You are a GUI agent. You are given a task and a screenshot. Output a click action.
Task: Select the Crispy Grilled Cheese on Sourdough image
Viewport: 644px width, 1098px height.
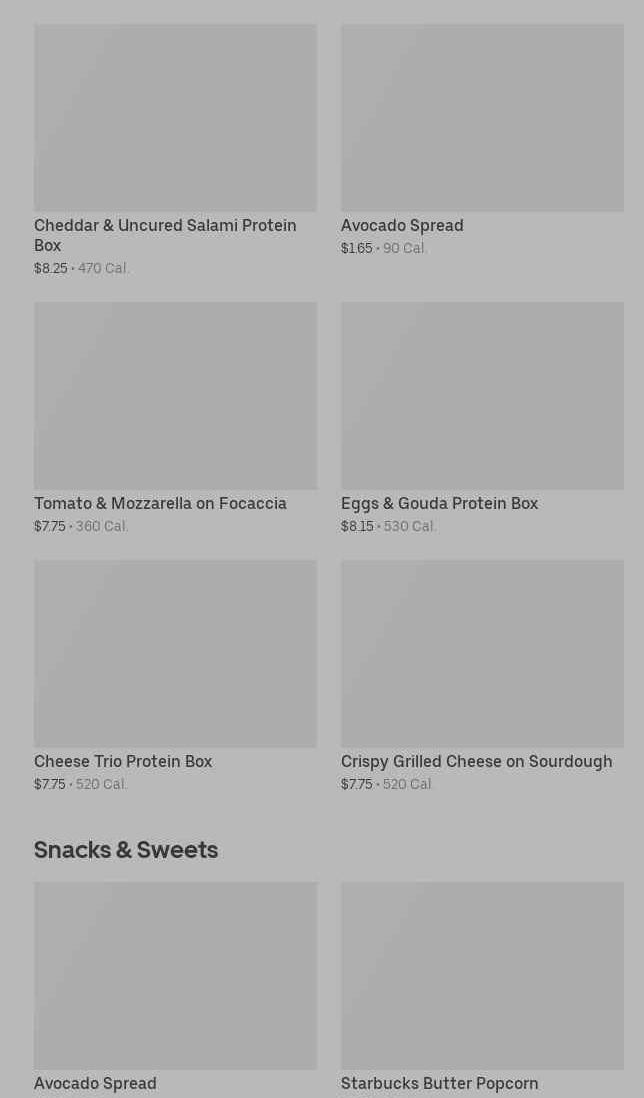pos(482,654)
